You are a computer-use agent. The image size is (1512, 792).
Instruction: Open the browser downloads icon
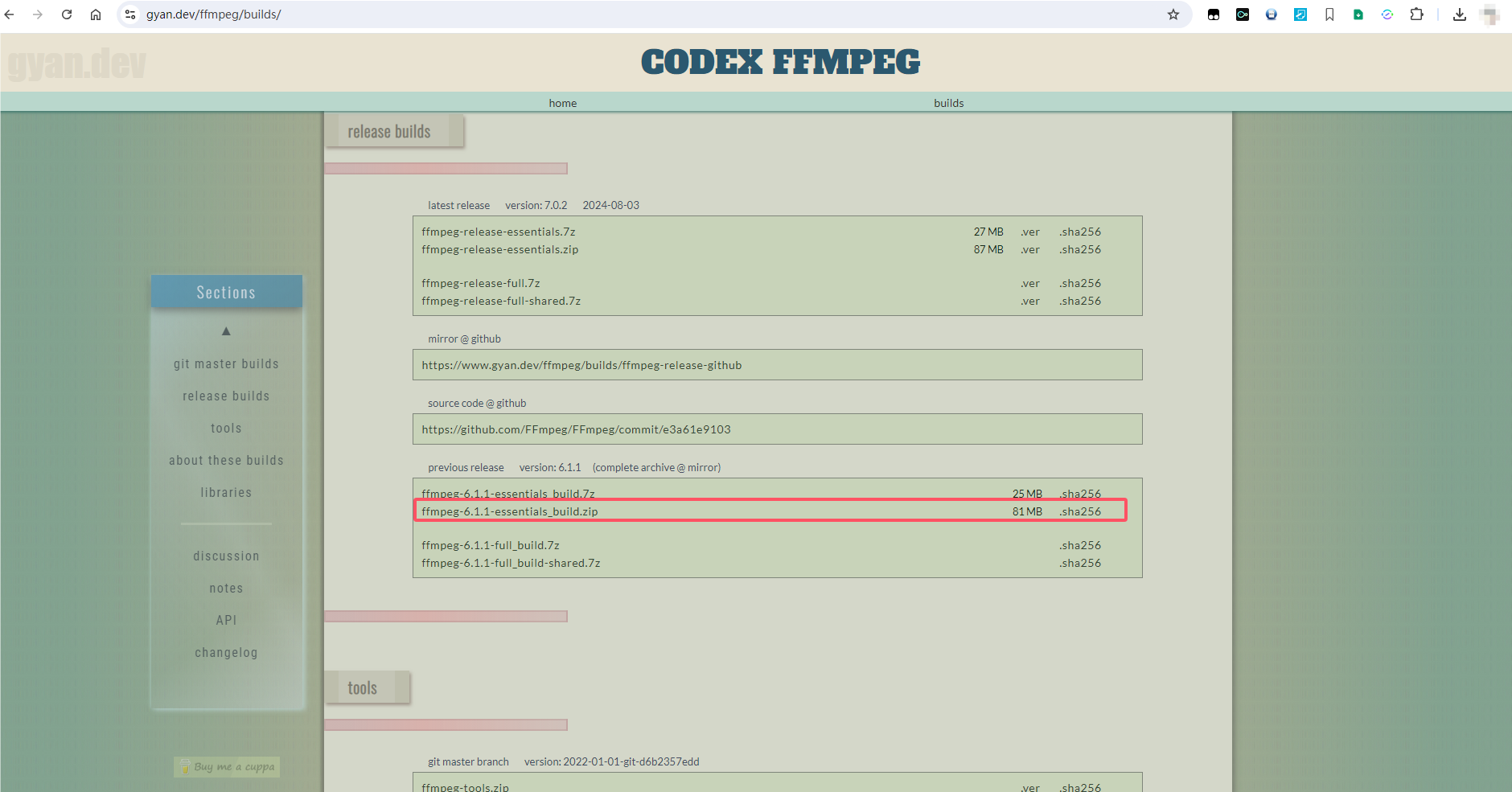click(x=1459, y=14)
